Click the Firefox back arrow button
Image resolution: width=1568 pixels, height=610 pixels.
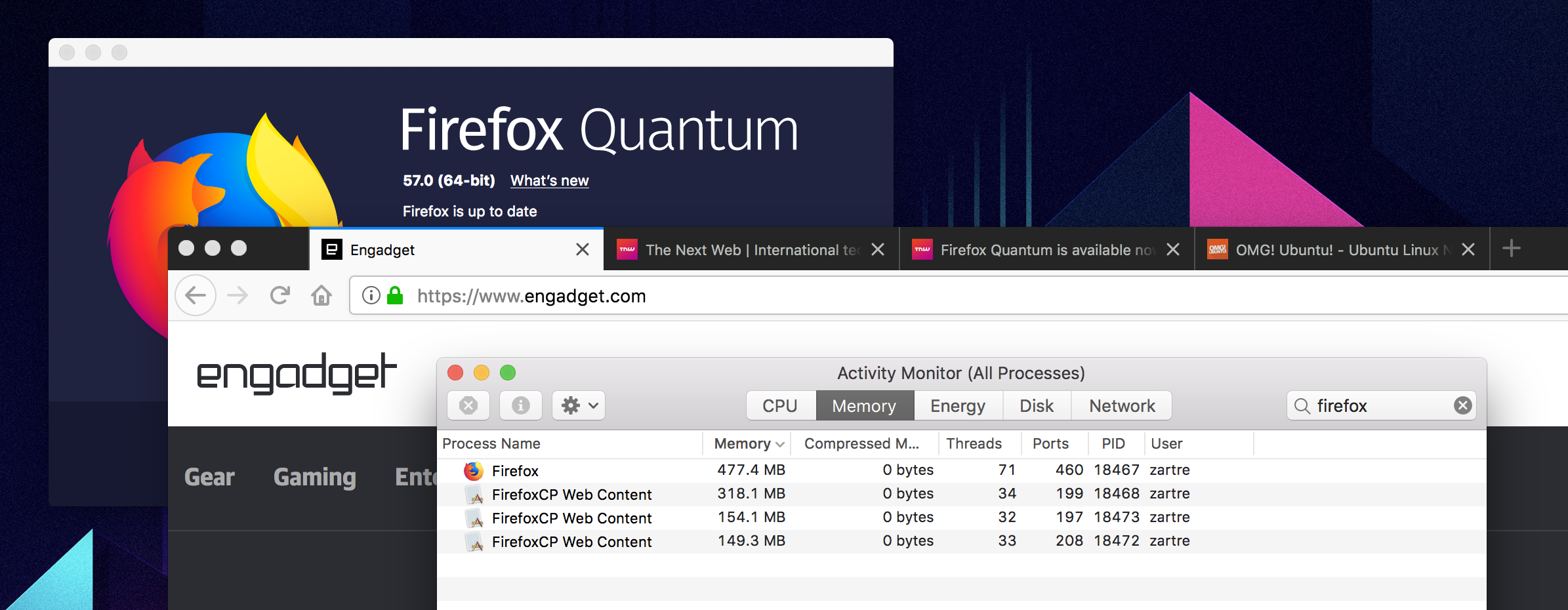(x=196, y=296)
